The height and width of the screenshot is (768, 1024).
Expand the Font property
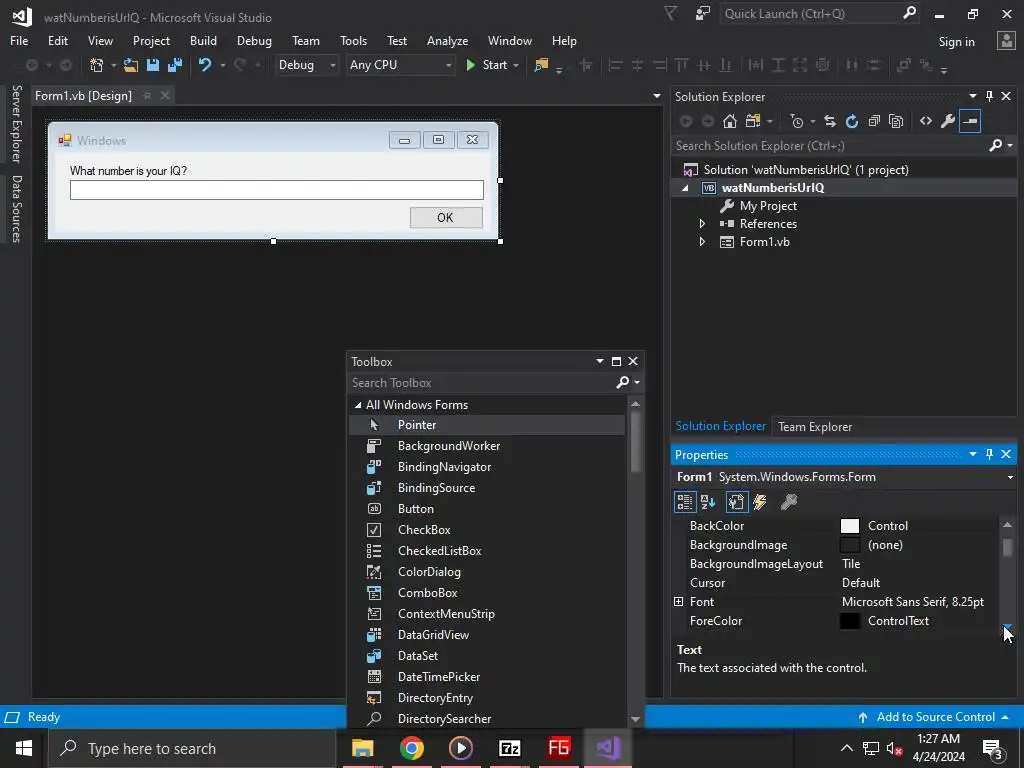(679, 601)
